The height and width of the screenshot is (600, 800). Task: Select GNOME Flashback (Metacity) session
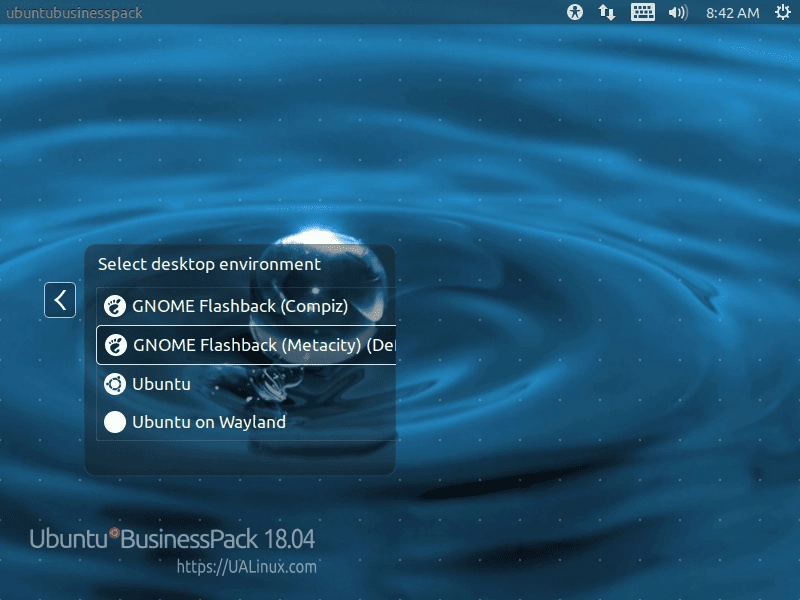[x=246, y=345]
